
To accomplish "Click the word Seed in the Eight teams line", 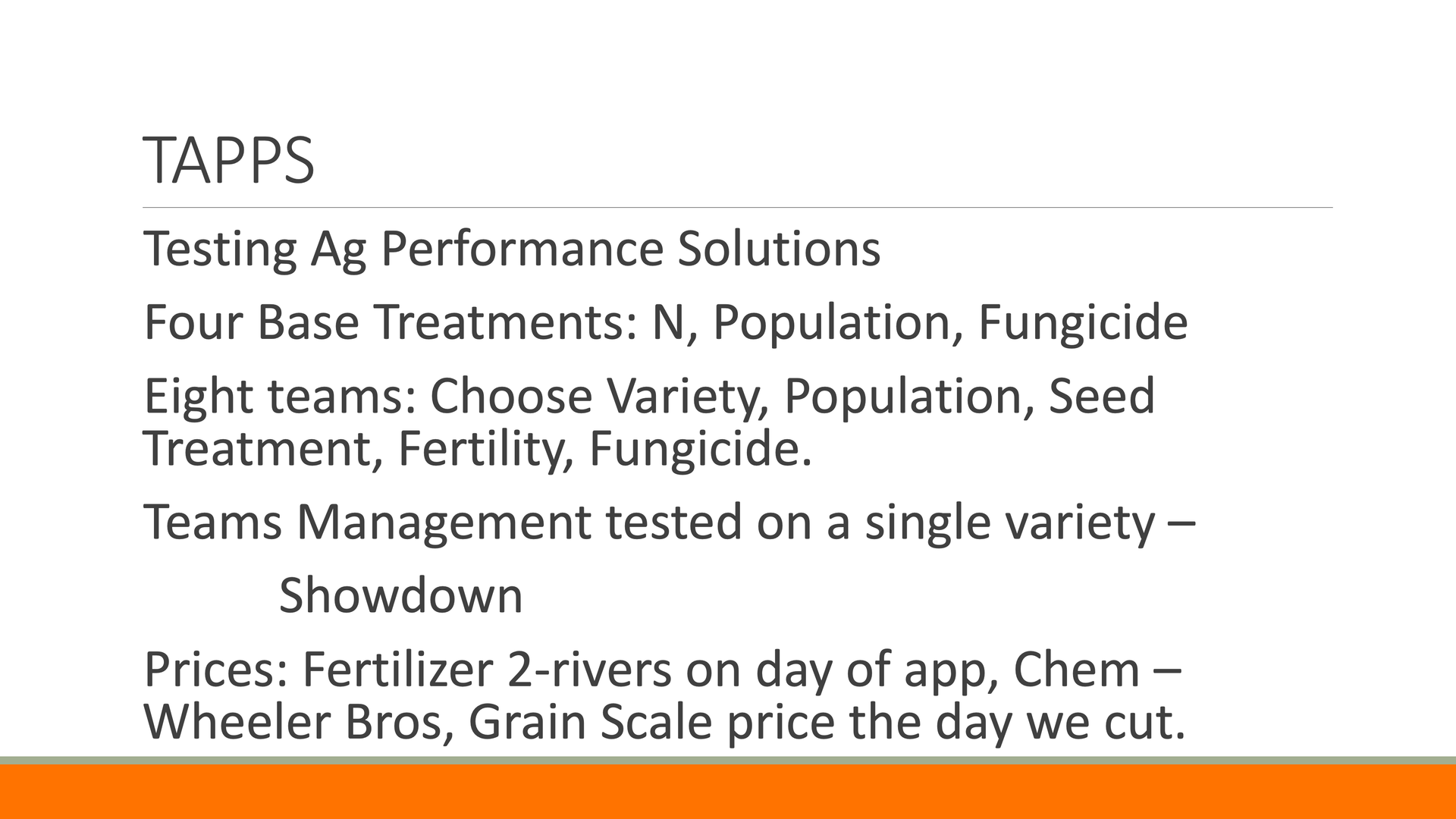I will click(x=1101, y=396).
